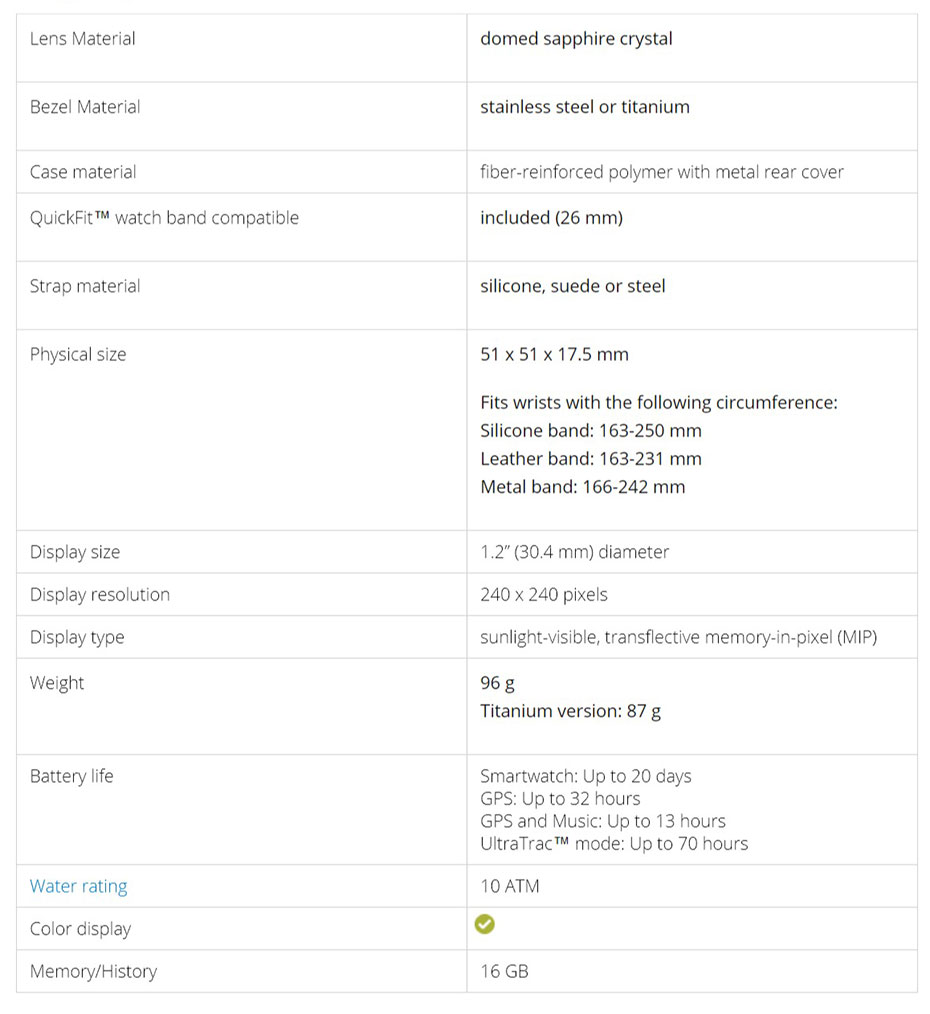
Task: Select the Lens Material label
Action: (x=82, y=39)
